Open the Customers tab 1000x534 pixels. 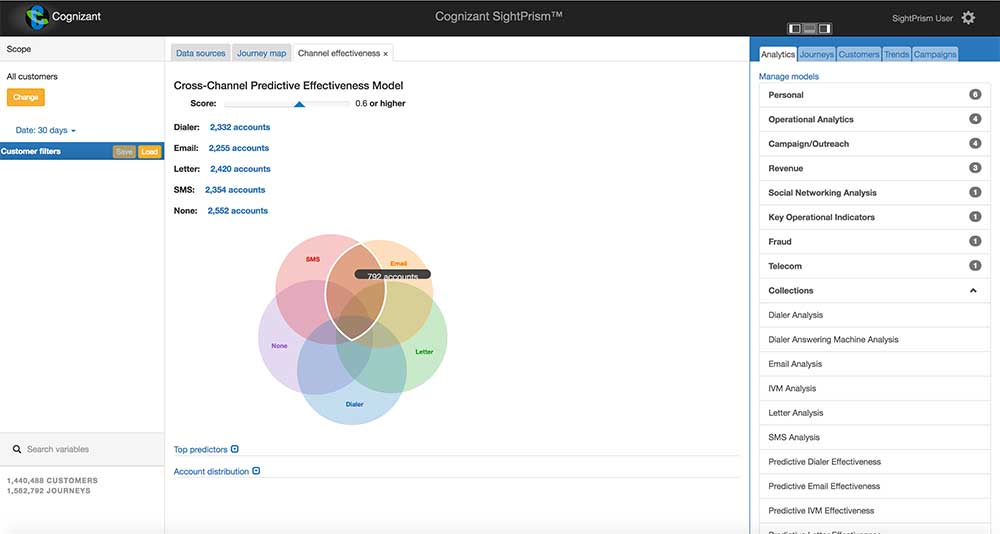[858, 54]
